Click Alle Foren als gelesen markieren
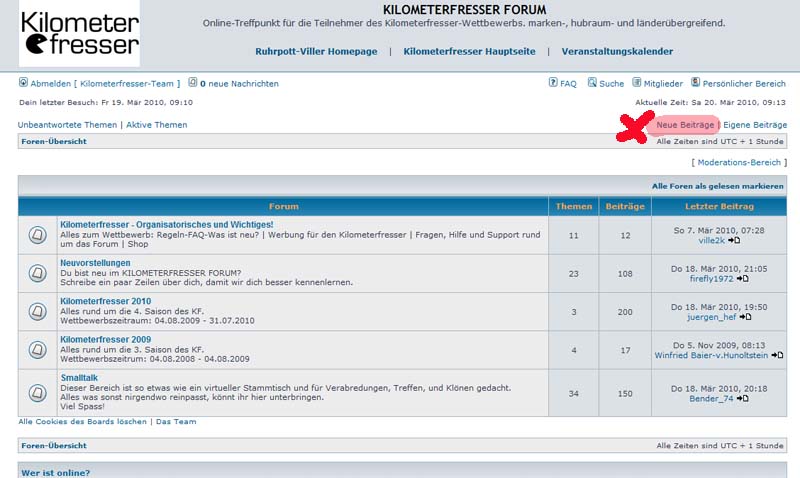This screenshot has width=800, height=478. click(717, 186)
